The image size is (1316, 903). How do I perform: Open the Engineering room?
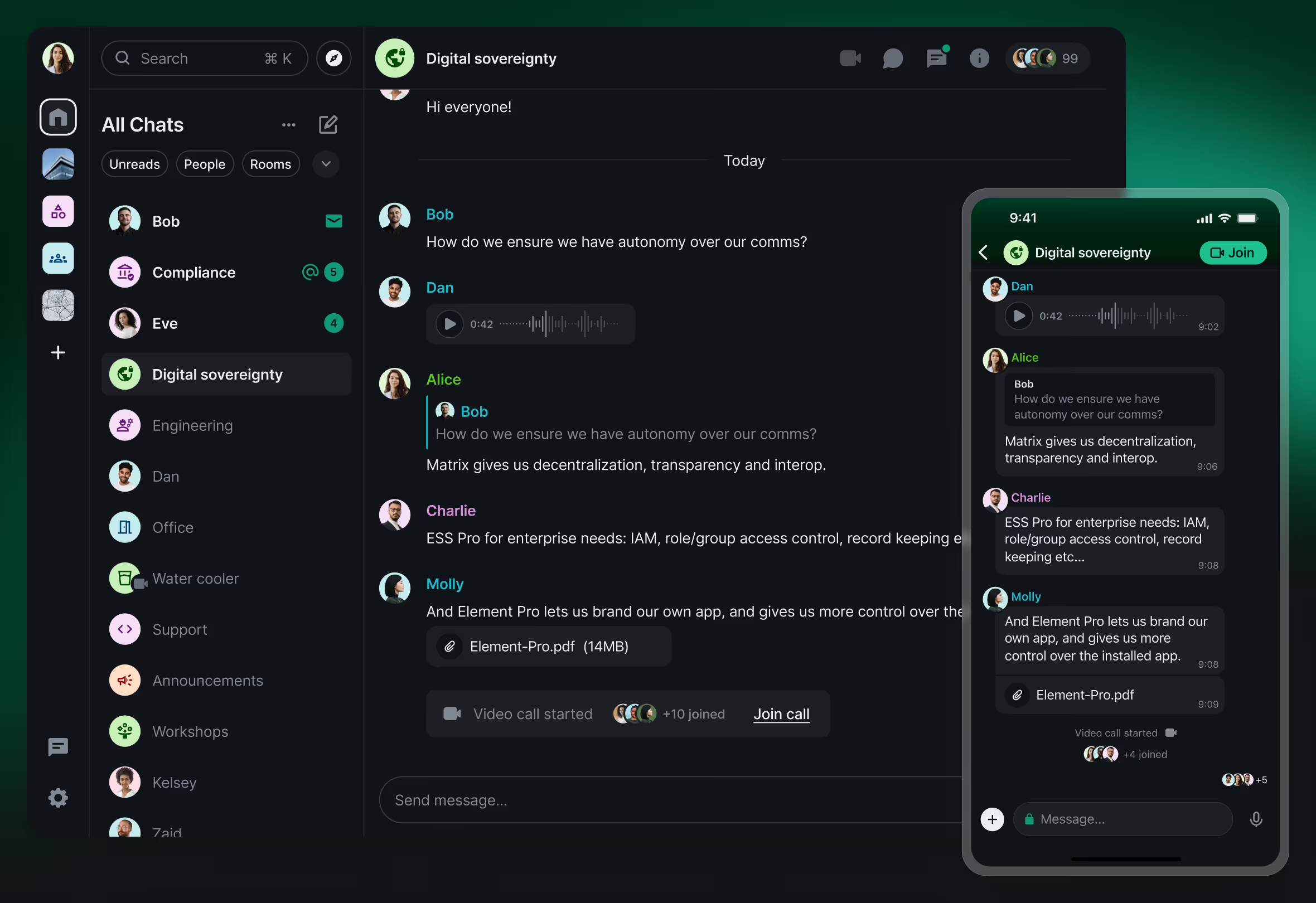[x=226, y=425]
